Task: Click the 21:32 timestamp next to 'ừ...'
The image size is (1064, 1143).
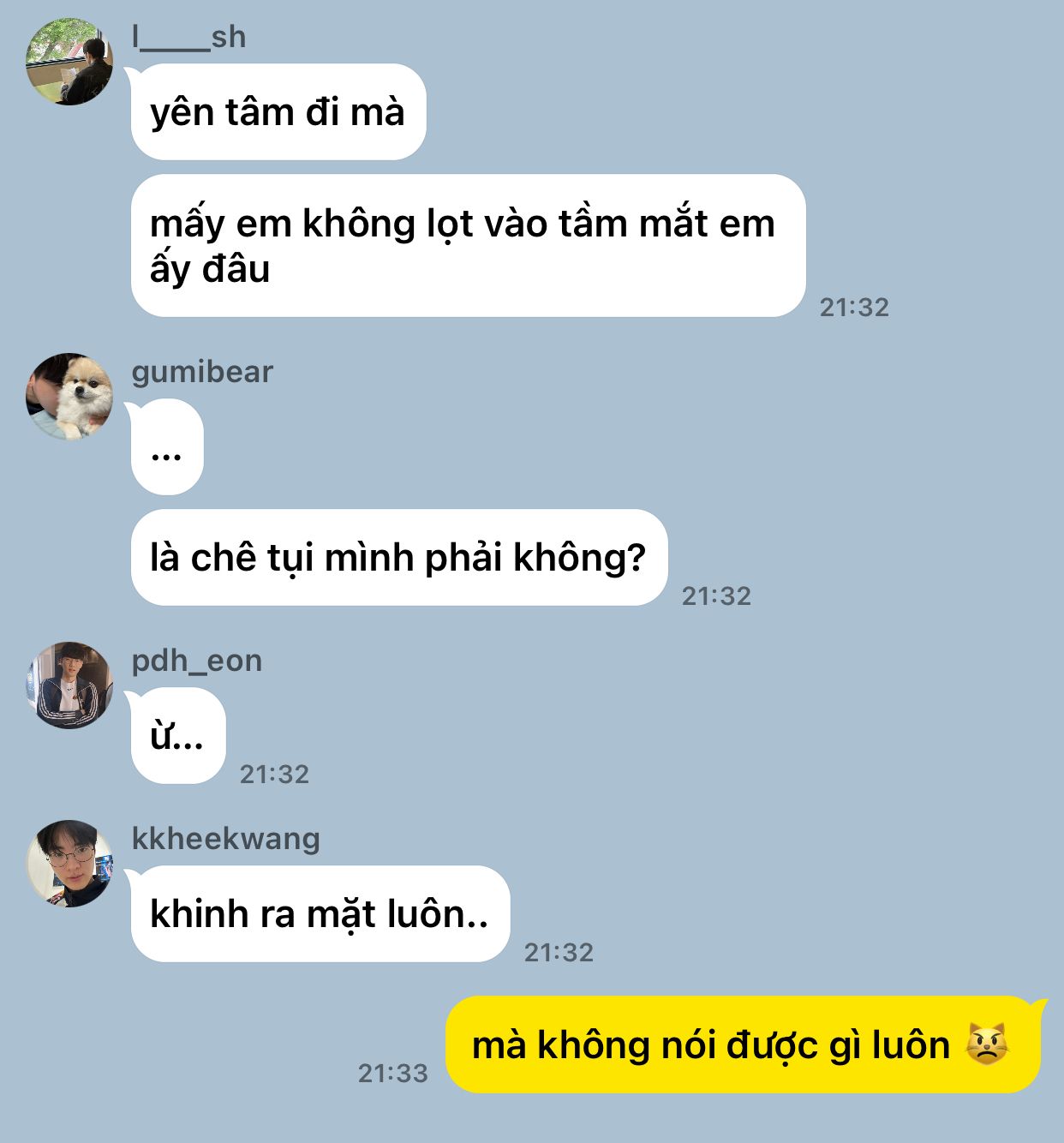Action: tap(274, 774)
